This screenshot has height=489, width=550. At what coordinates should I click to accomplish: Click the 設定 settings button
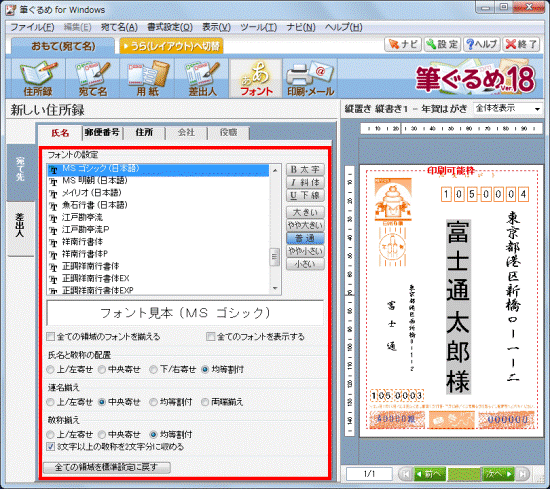click(442, 45)
